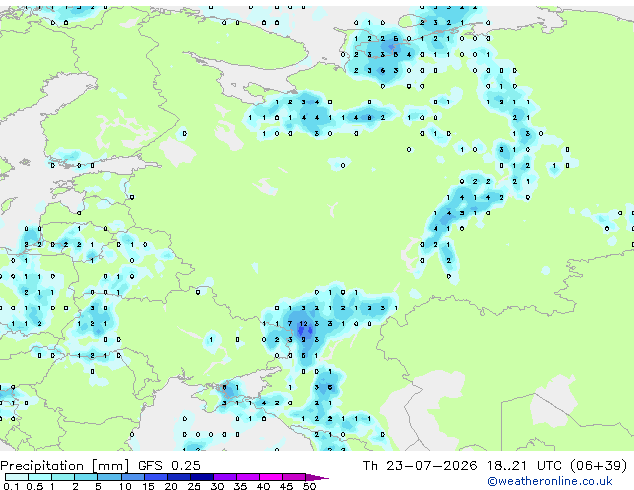
Task: Click the (06+39) forecast run text
Action: point(598,466)
